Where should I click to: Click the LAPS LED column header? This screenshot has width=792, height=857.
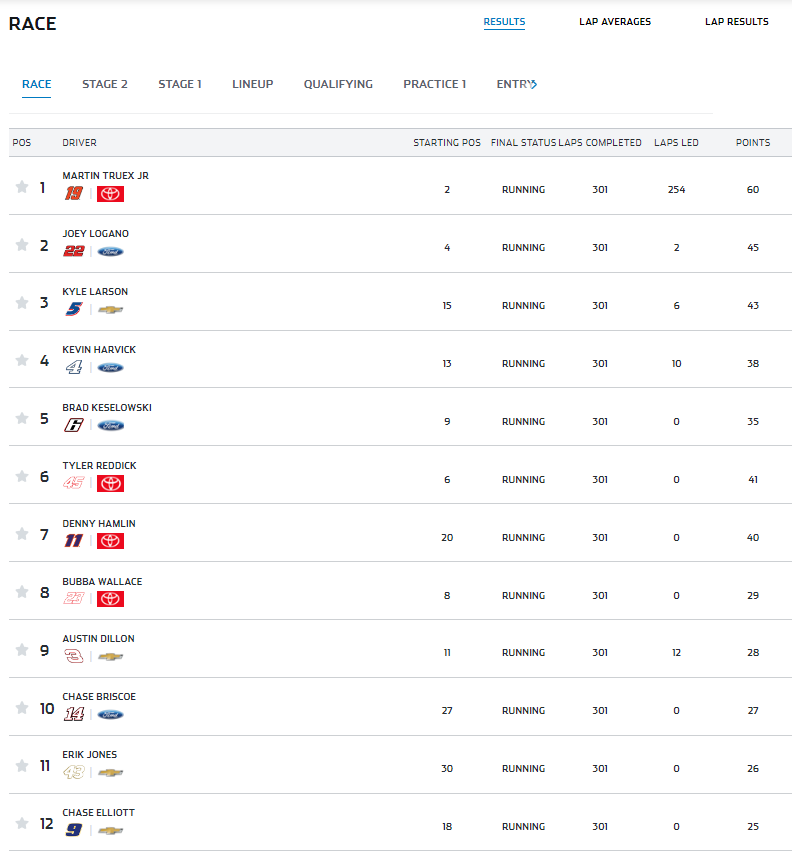point(676,143)
